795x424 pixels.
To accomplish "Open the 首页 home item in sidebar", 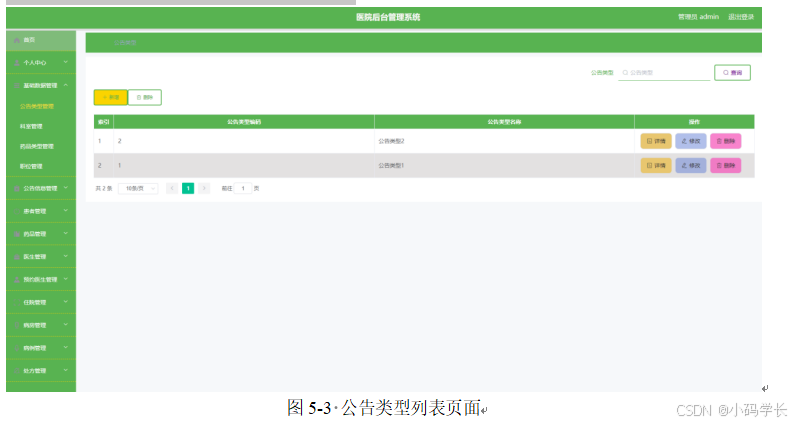I will tap(41, 40).
